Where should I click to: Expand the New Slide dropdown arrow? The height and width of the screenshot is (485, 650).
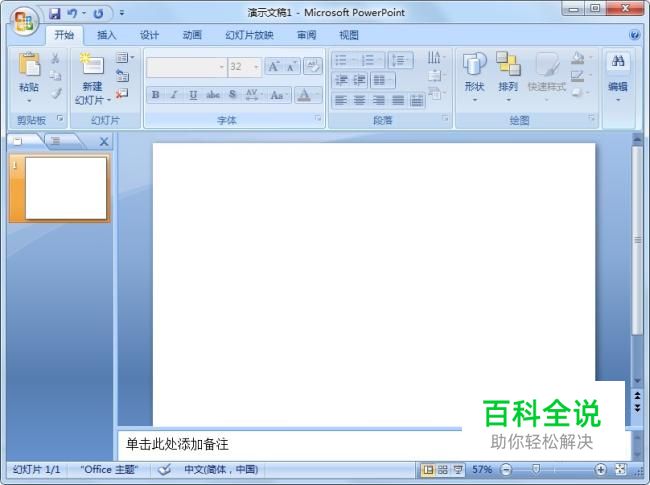(109, 100)
